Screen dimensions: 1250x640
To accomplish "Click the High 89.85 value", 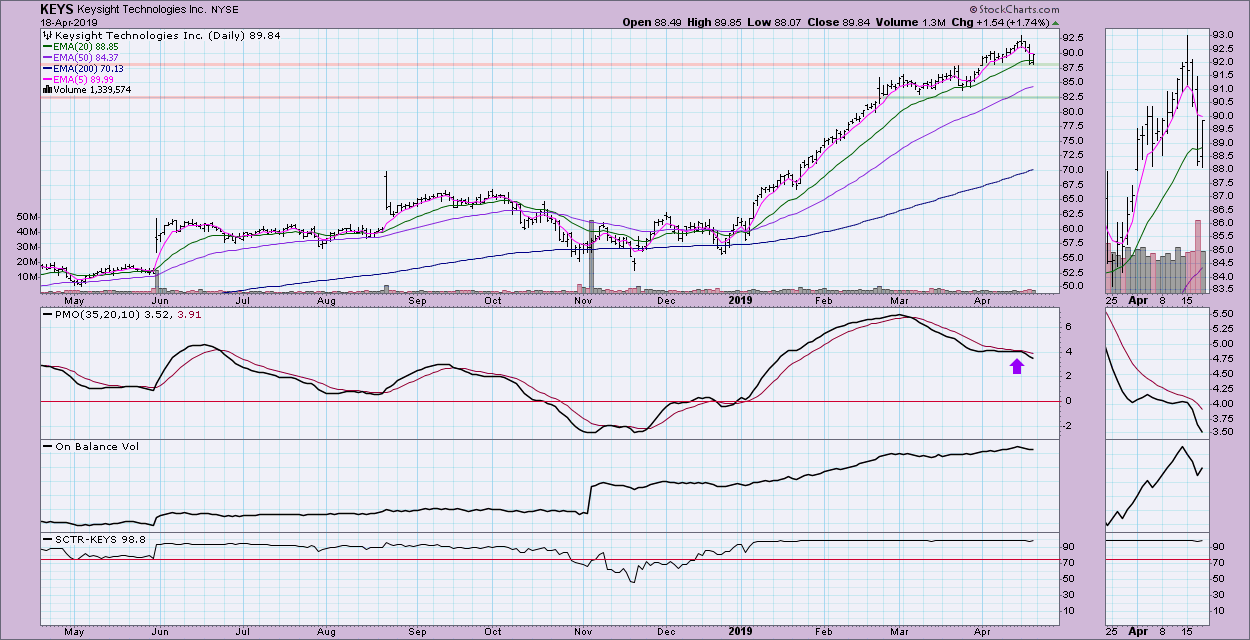I will click(x=716, y=22).
